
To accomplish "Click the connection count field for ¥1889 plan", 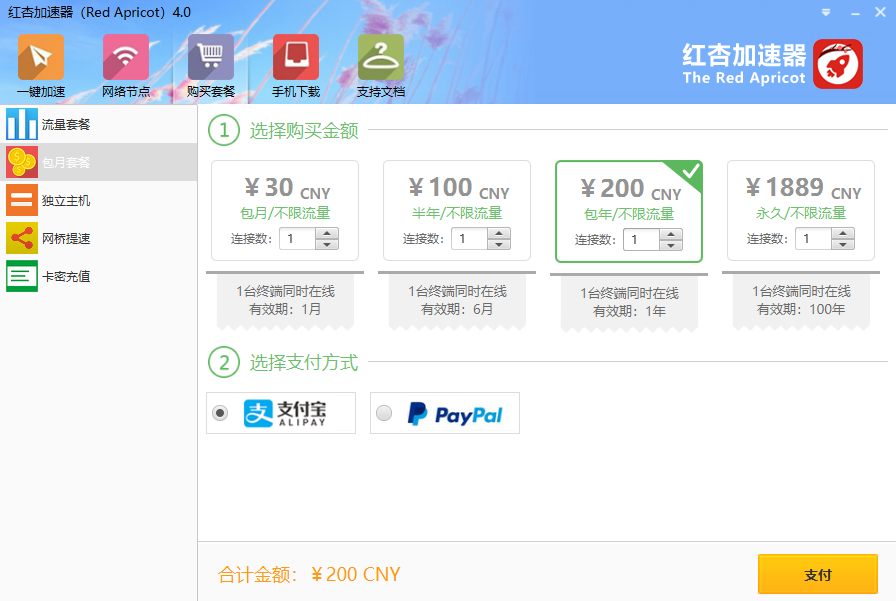I will [813, 239].
